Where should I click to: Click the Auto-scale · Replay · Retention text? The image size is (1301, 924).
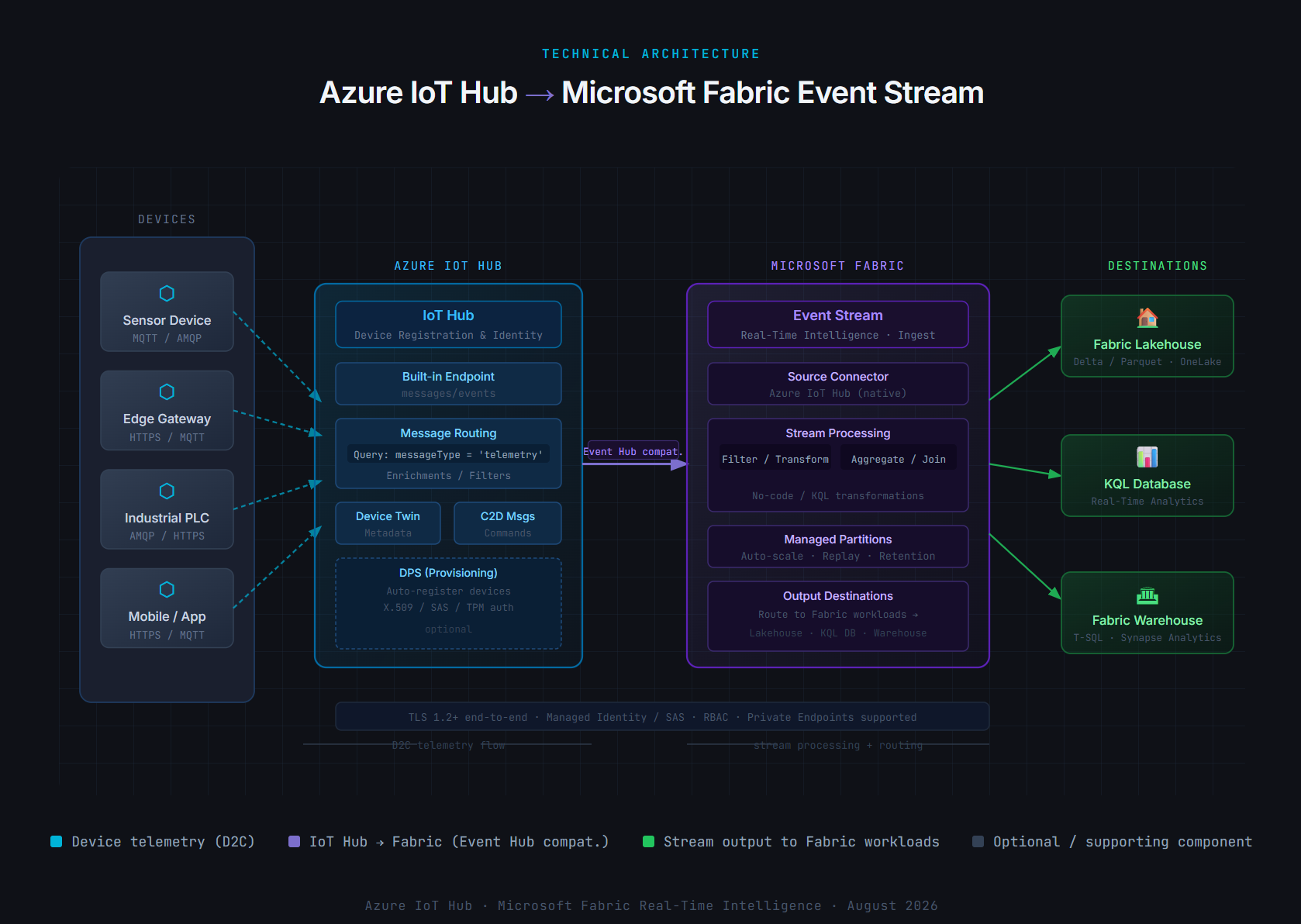tap(838, 557)
